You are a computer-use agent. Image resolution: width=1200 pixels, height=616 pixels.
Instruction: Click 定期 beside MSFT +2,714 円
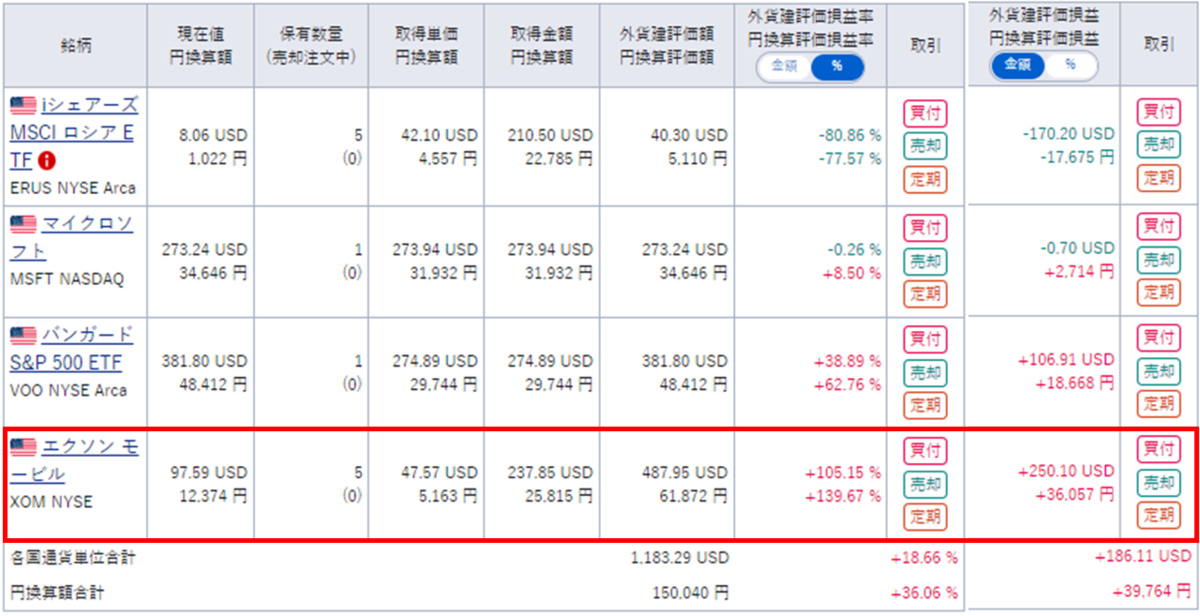(x=1158, y=293)
